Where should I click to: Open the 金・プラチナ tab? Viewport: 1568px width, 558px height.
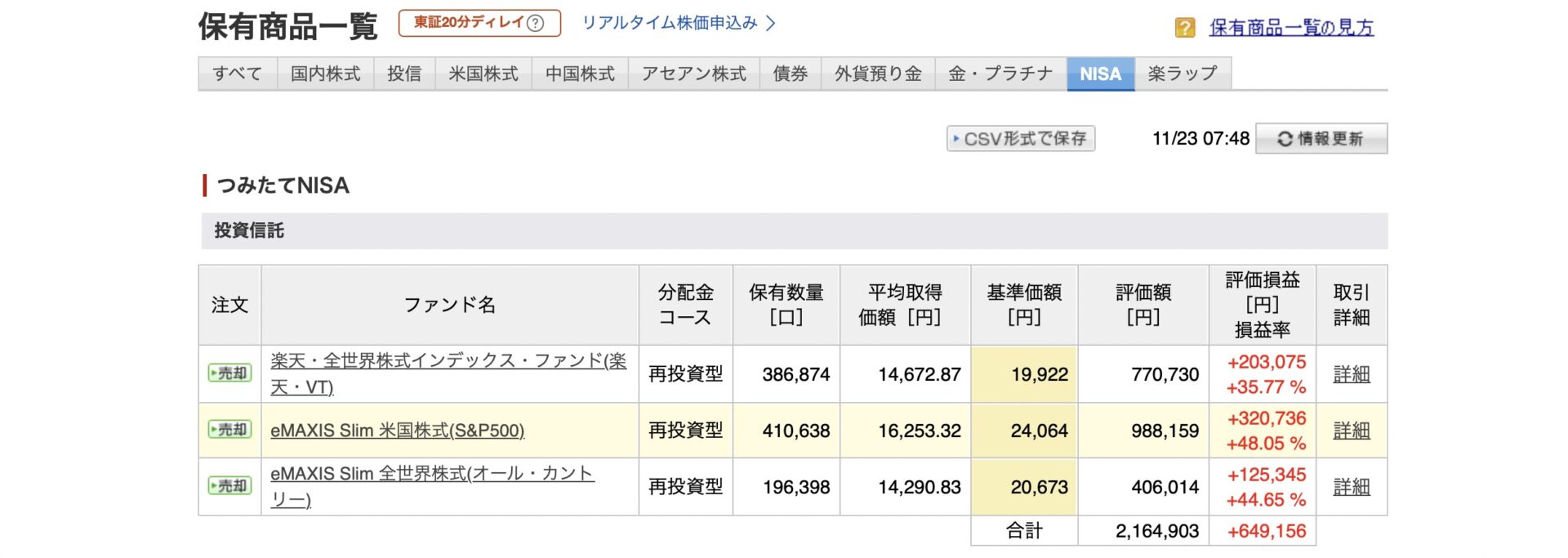click(1001, 74)
